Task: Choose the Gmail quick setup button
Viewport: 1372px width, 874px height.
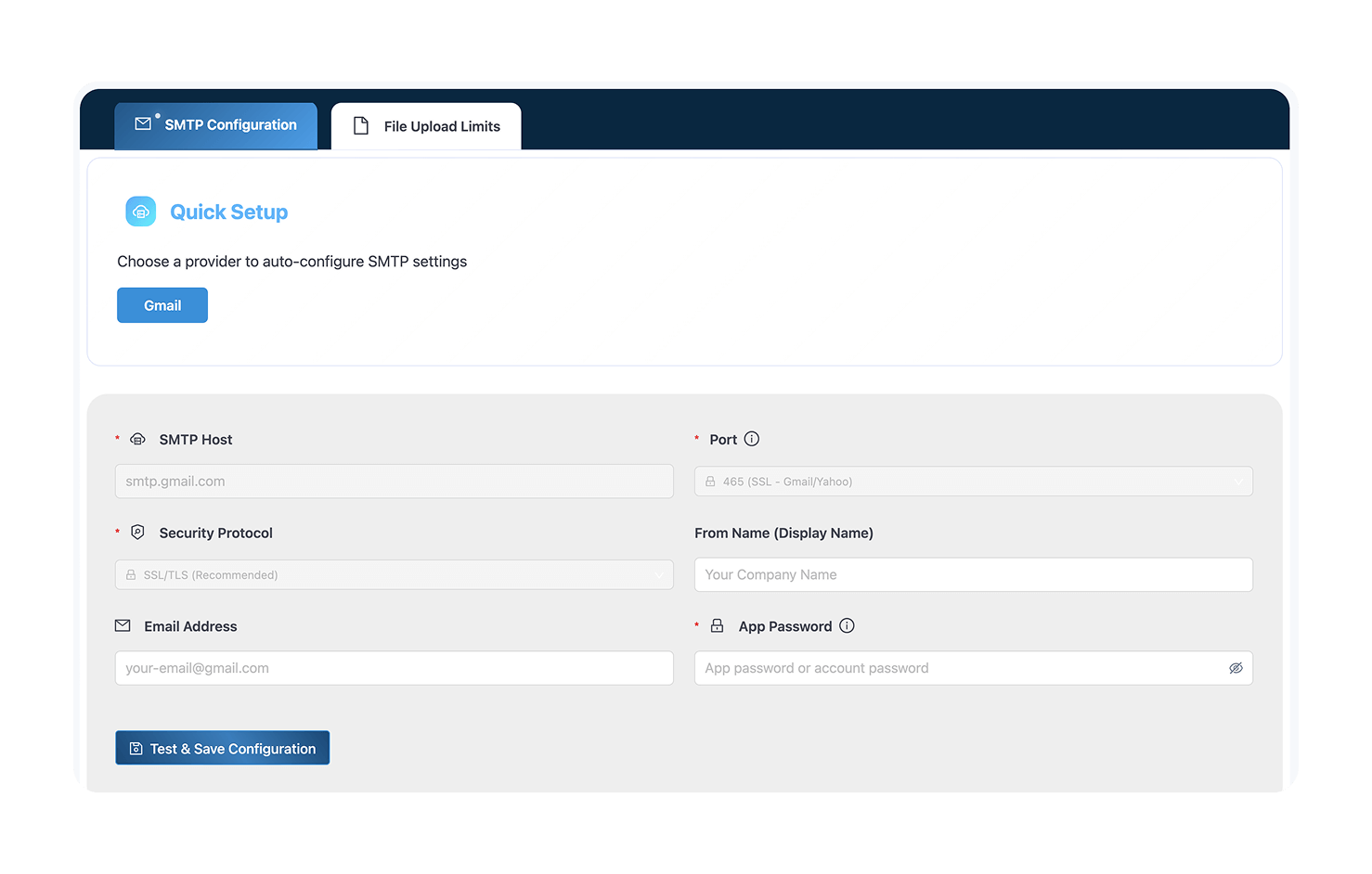Action: (x=162, y=305)
